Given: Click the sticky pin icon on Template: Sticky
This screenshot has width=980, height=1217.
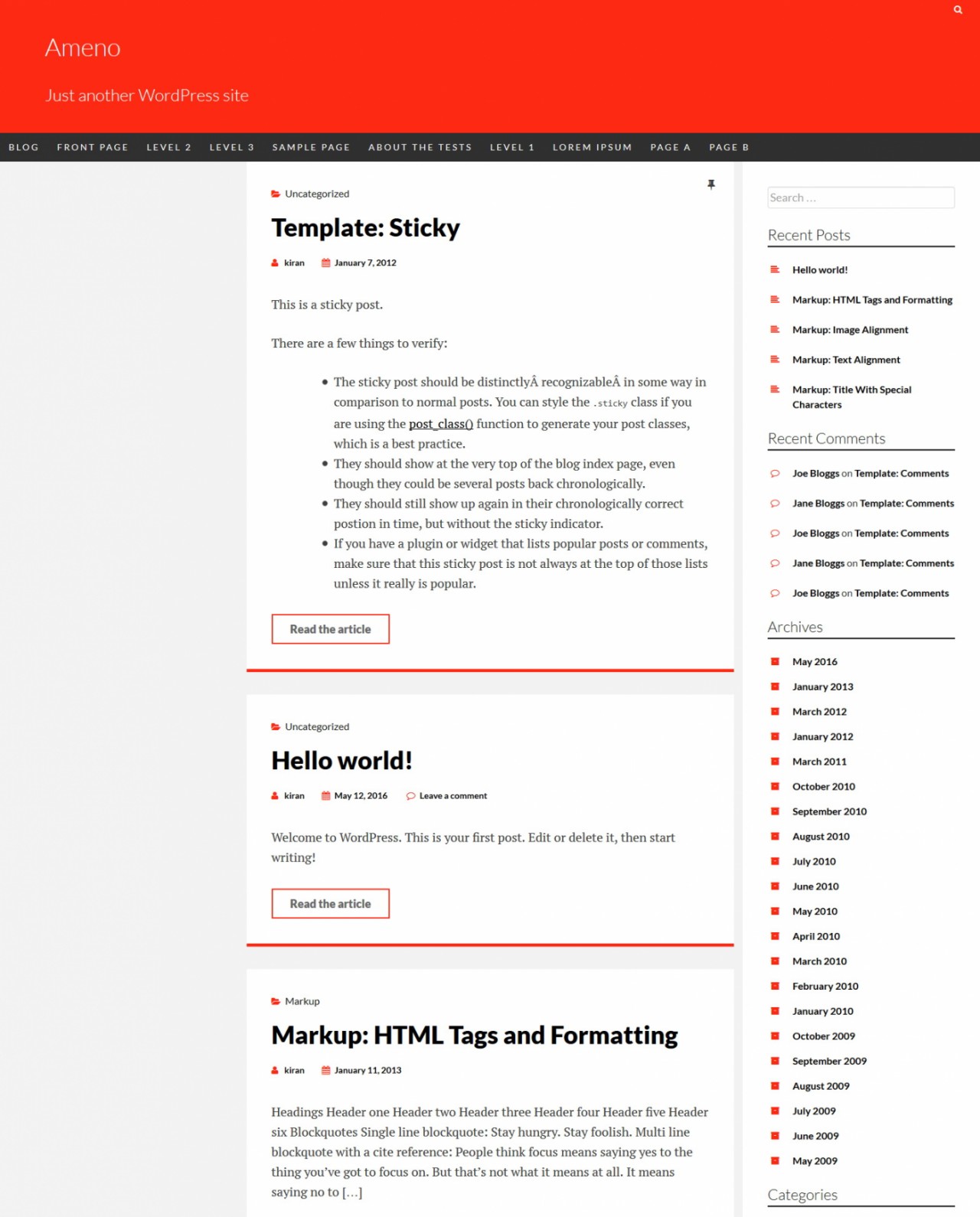Looking at the screenshot, I should coord(711,184).
